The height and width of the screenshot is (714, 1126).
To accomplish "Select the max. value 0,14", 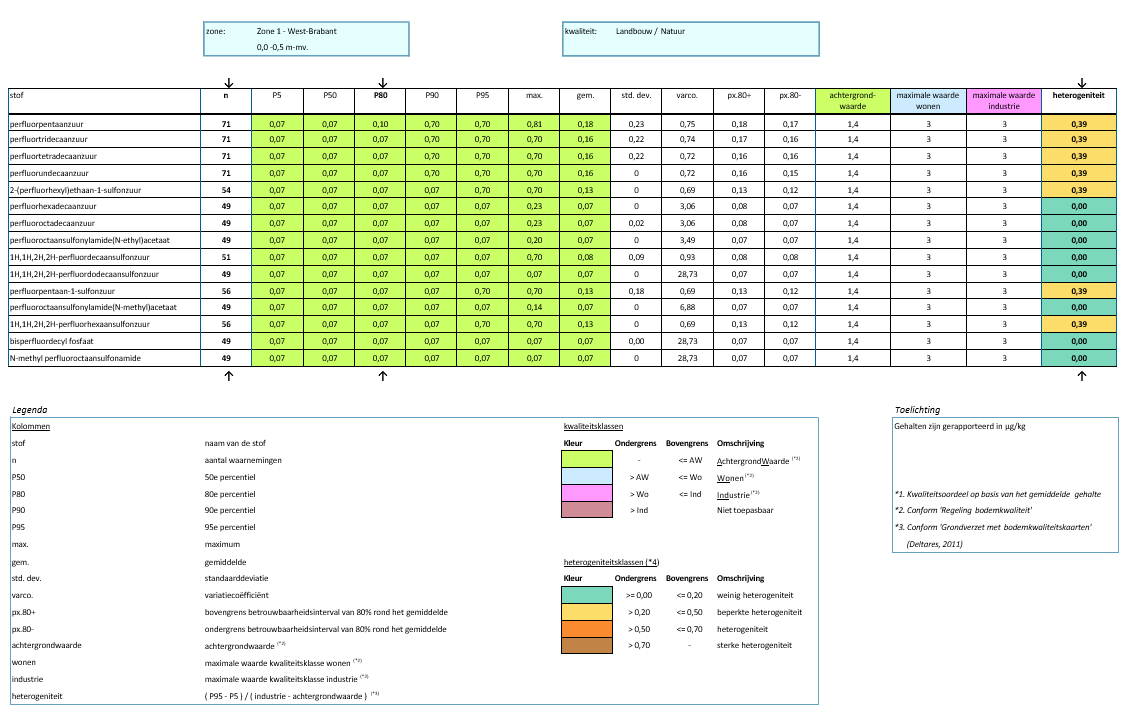I will pyautogui.click(x=534, y=307).
